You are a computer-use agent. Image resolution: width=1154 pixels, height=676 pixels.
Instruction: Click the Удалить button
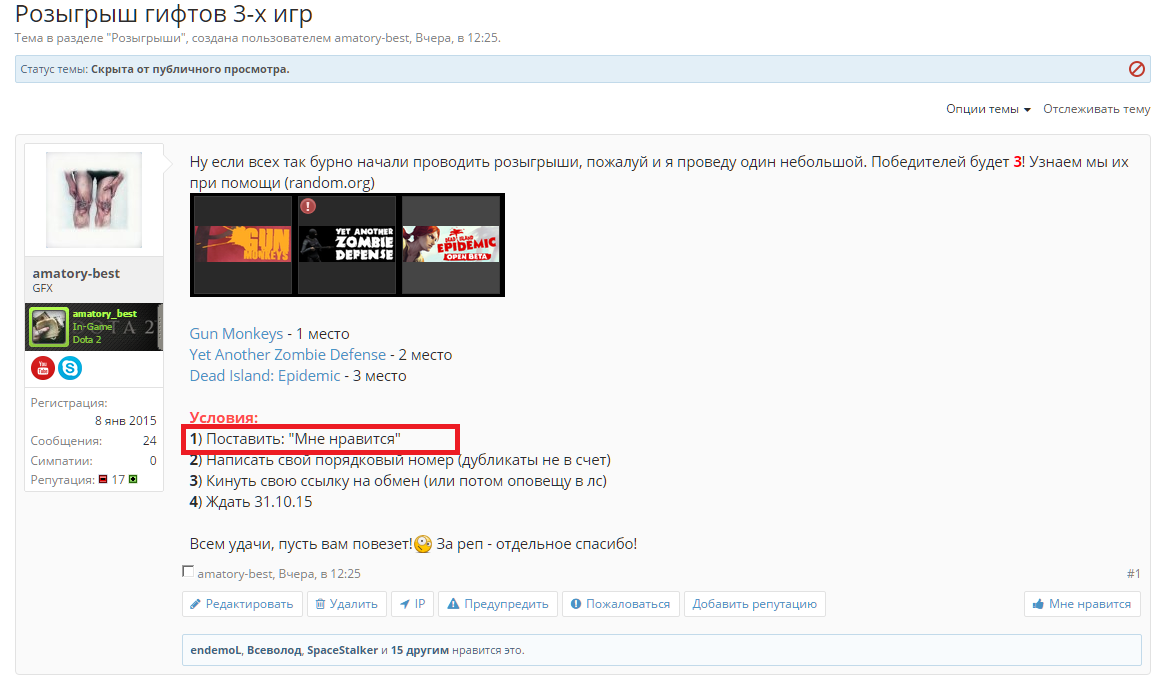tap(347, 604)
